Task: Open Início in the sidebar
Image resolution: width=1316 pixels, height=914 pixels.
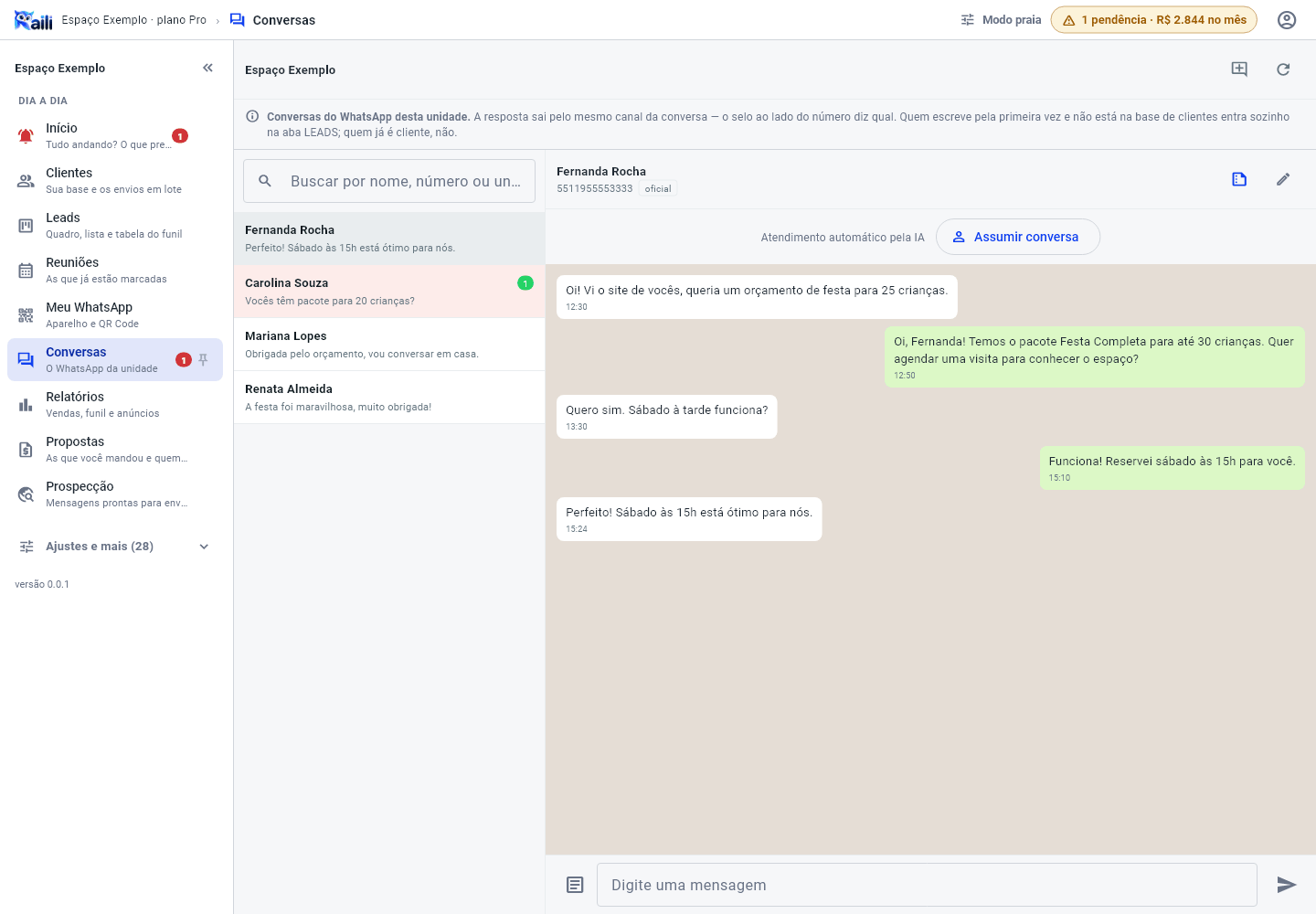Action: coord(115,136)
